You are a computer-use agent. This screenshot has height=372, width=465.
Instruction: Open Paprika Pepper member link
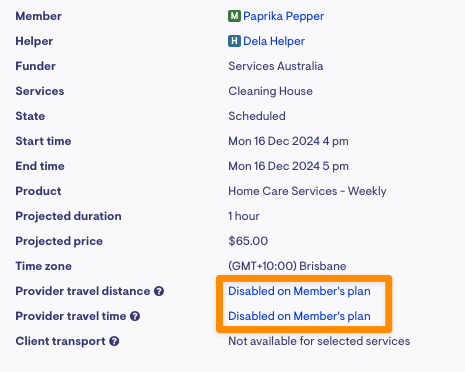[283, 16]
